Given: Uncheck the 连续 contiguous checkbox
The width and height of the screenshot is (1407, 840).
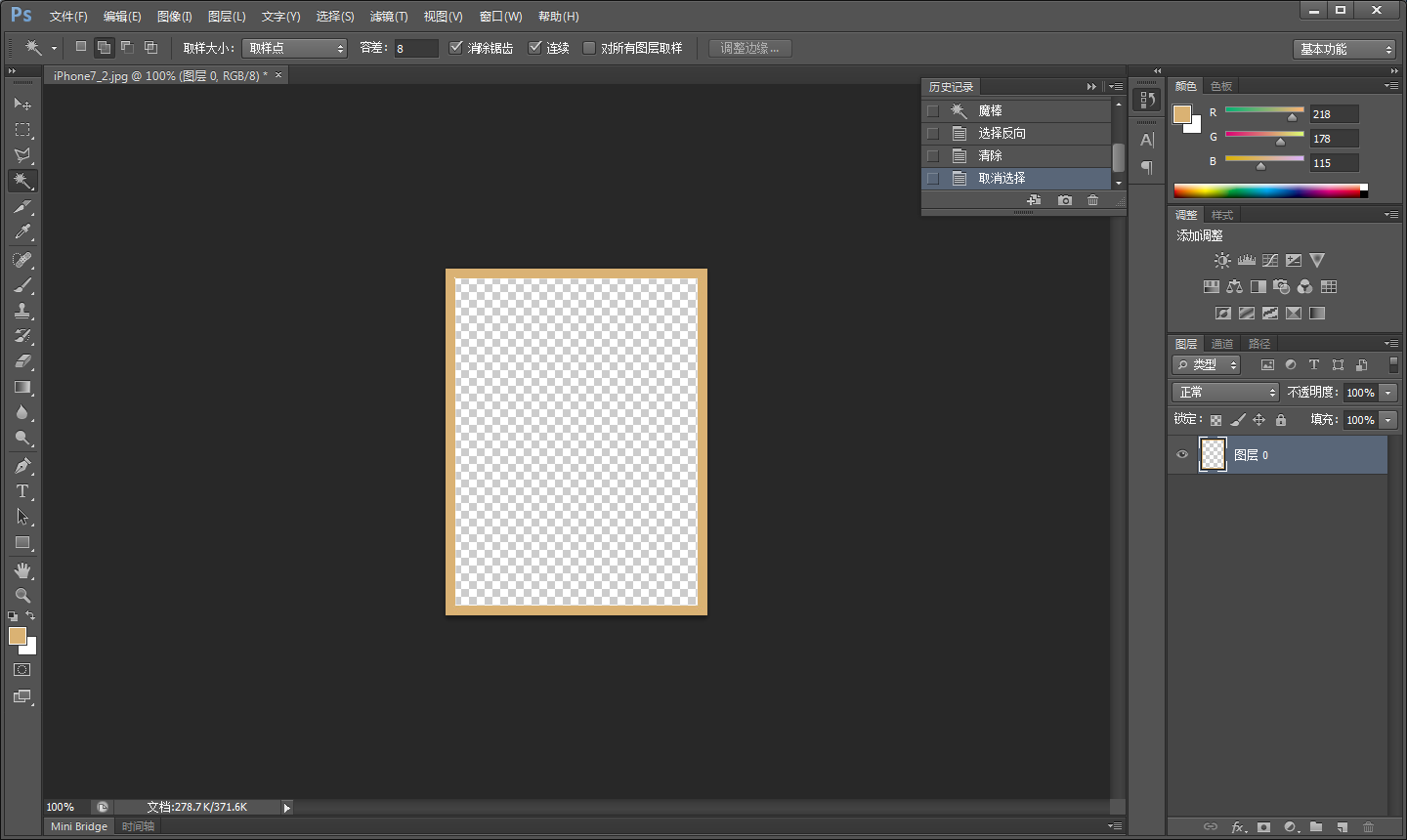Looking at the screenshot, I should pos(535,48).
